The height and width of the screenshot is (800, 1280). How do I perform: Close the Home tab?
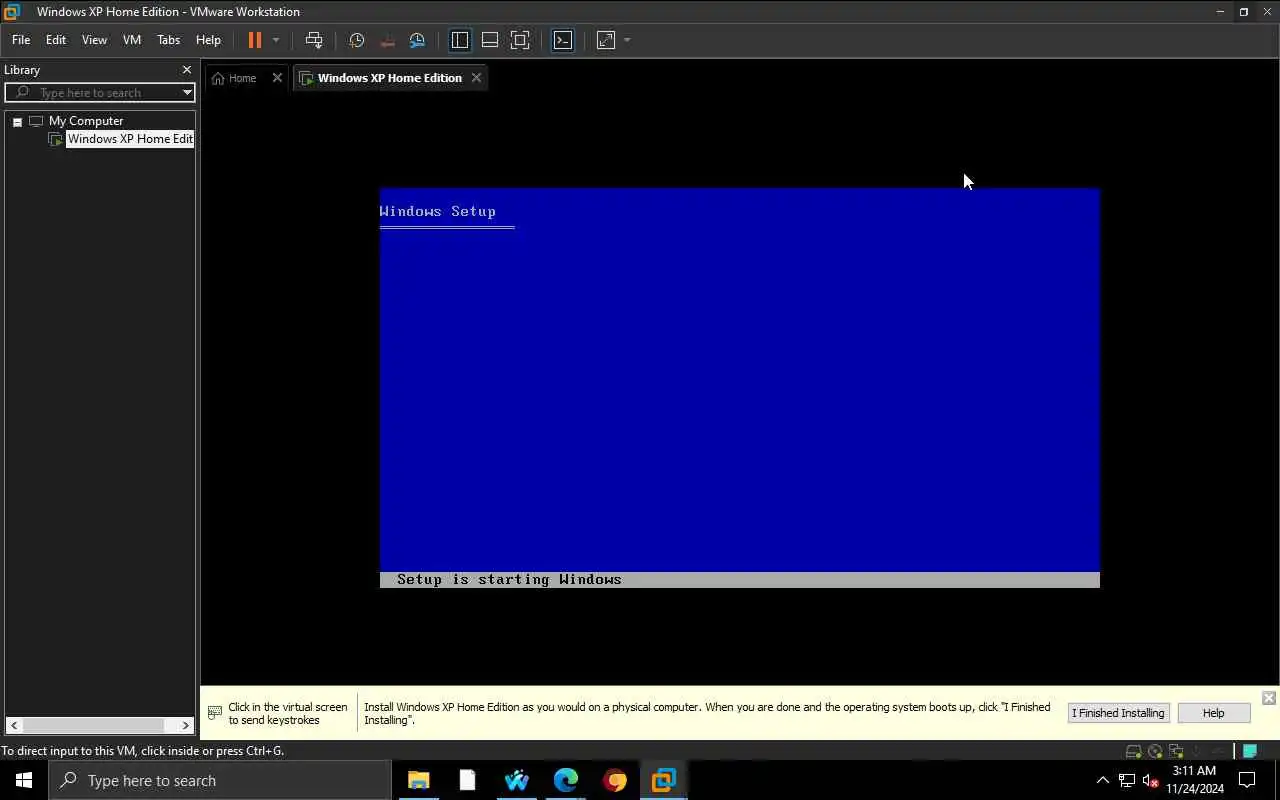[277, 78]
